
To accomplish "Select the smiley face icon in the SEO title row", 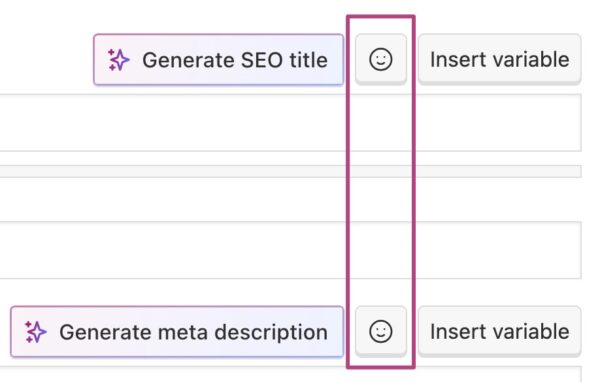I will 381,59.
